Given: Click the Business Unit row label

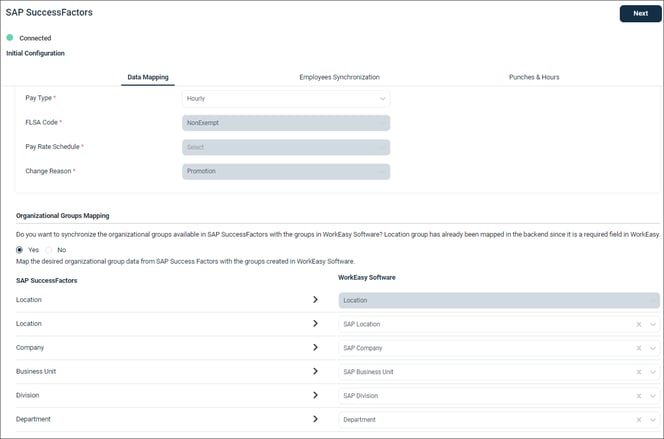Looking at the screenshot, I should (36, 371).
